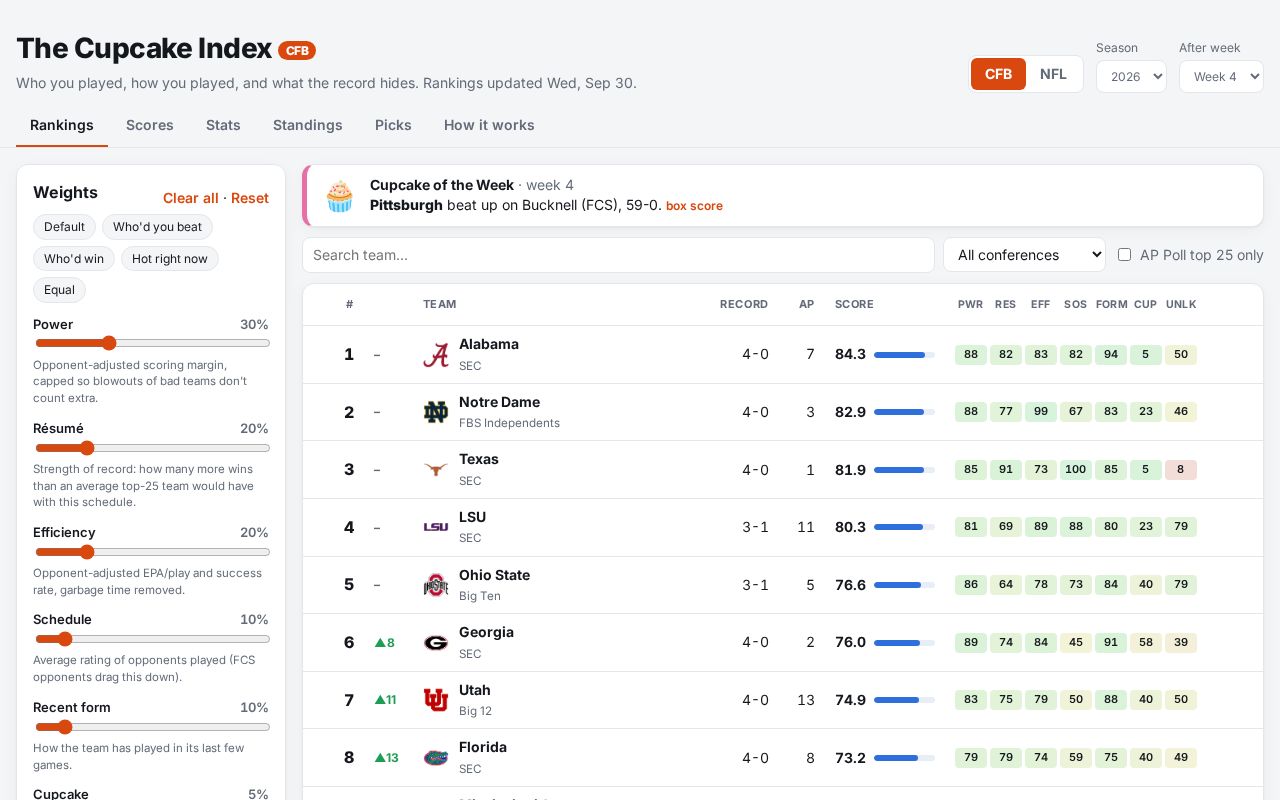Click Reset in Weights panel
Image resolution: width=1280 pixels, height=800 pixels.
250,198
